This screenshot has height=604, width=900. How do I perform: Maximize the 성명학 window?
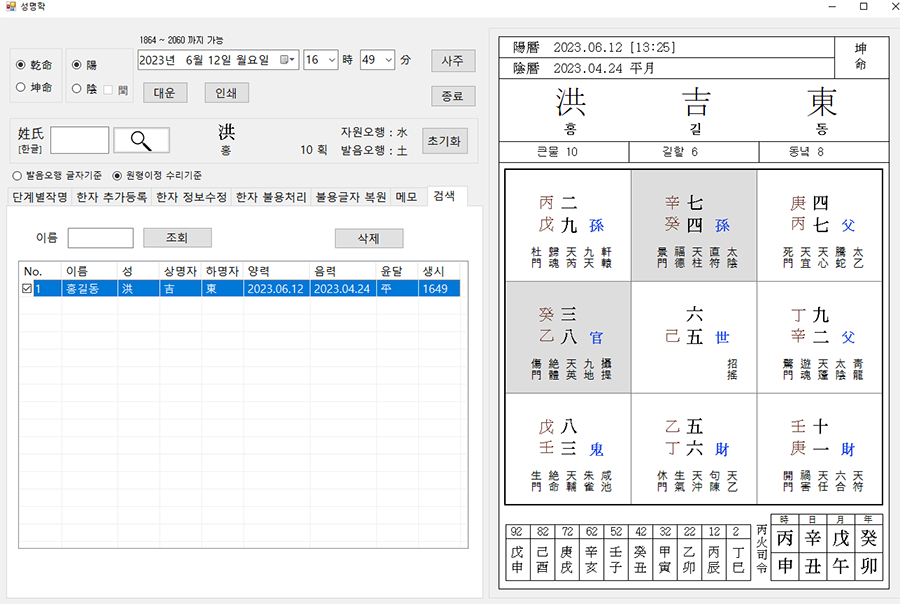click(x=862, y=7)
